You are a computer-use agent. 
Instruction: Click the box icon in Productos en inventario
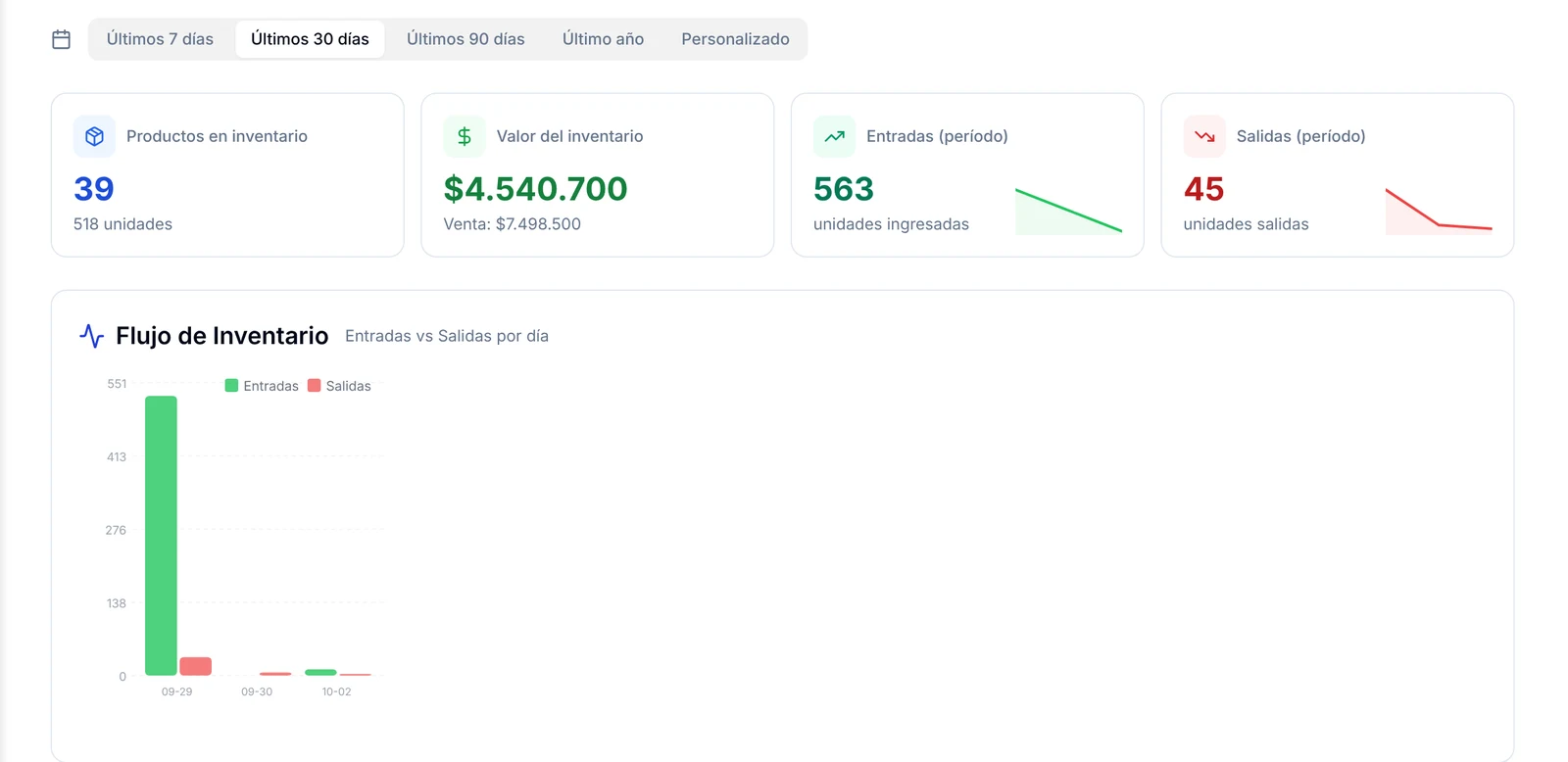(94, 136)
